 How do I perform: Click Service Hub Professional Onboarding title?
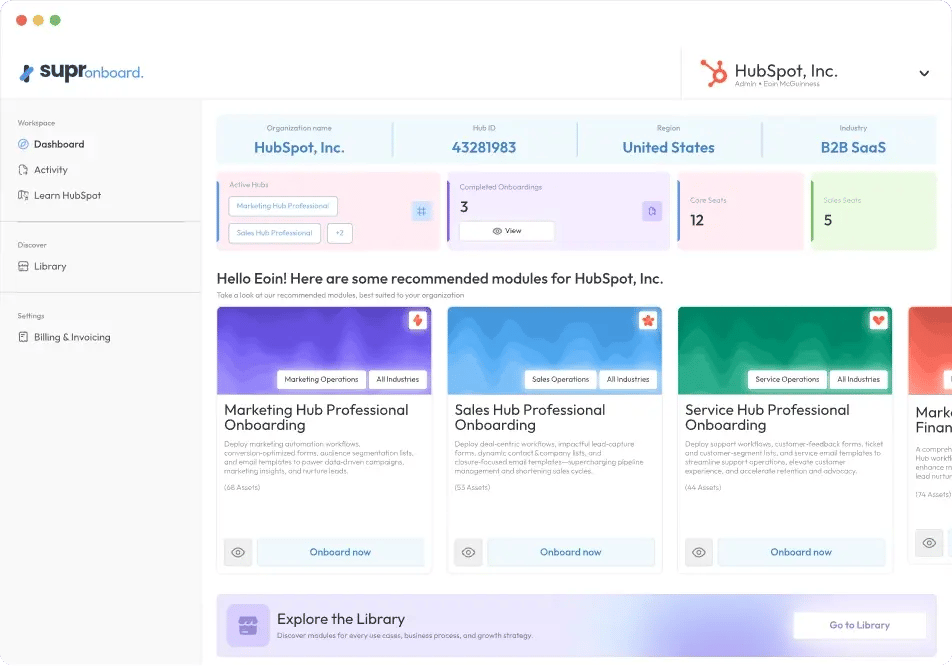click(x=767, y=418)
